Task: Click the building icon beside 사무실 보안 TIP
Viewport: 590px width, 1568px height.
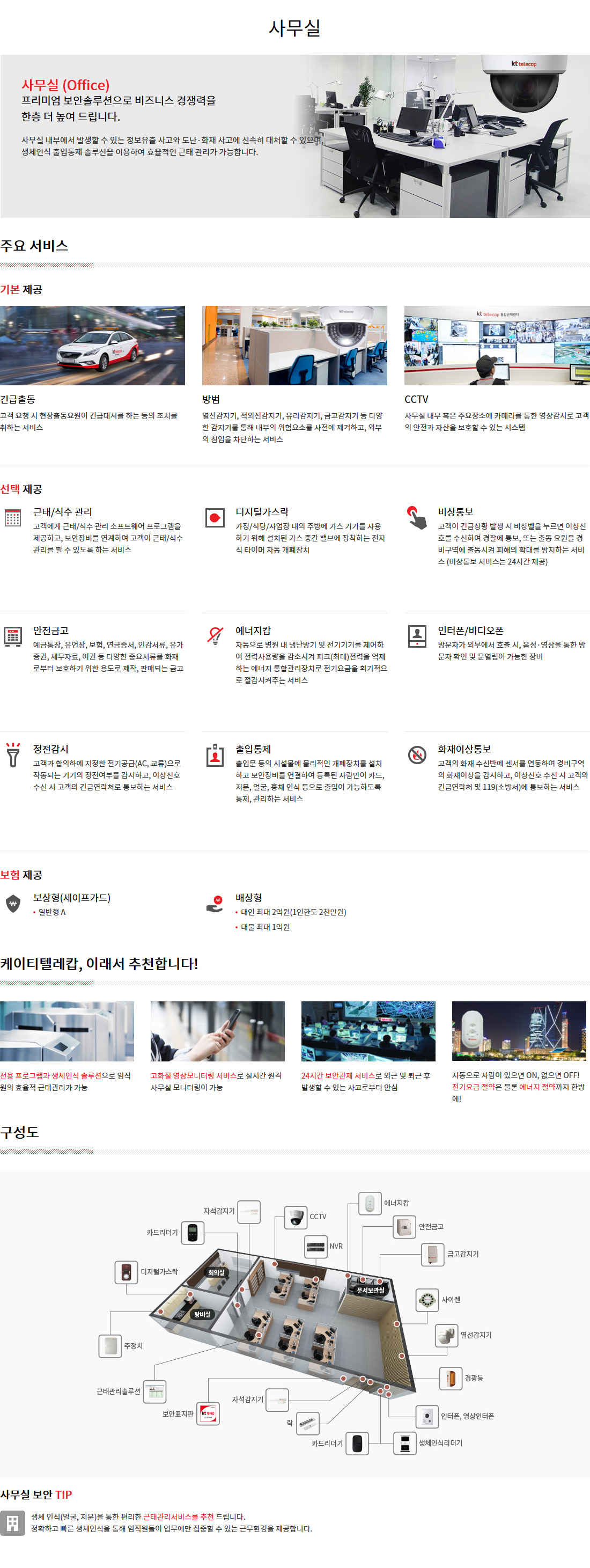Action: tap(13, 1523)
